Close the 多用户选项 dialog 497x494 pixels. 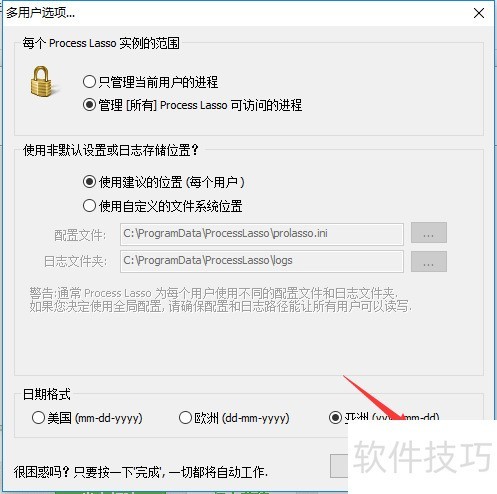(x=479, y=13)
